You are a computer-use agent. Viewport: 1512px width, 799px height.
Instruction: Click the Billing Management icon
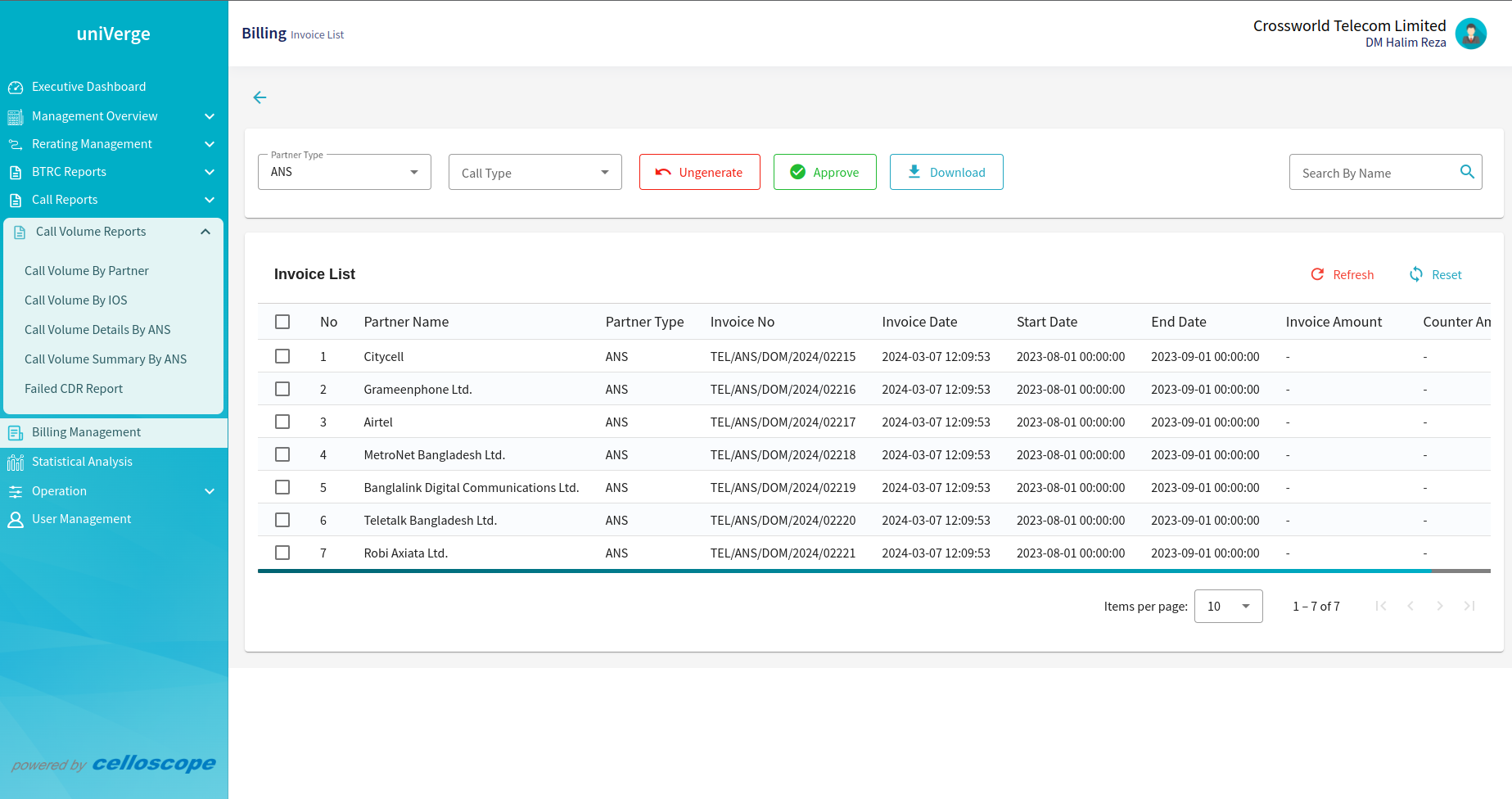click(x=16, y=432)
